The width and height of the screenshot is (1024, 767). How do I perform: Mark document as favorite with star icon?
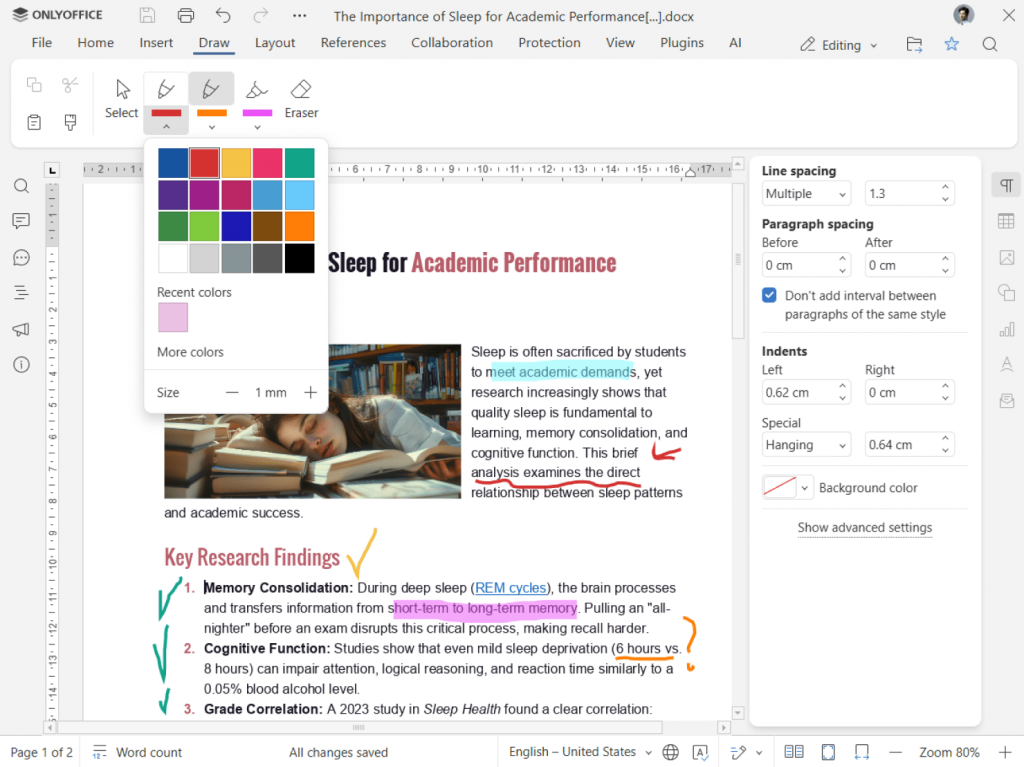951,44
